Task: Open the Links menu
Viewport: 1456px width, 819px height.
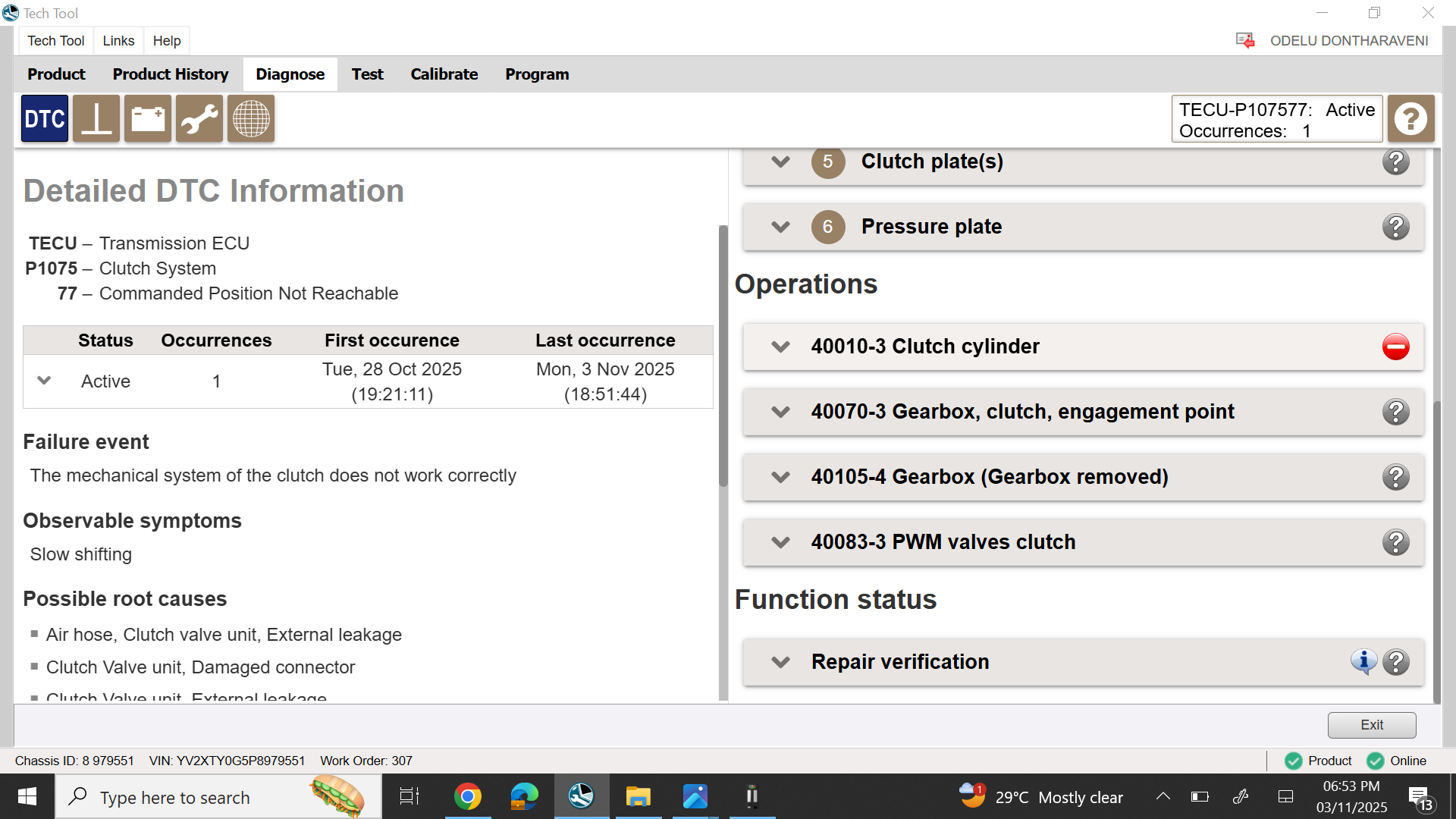Action: [x=118, y=41]
